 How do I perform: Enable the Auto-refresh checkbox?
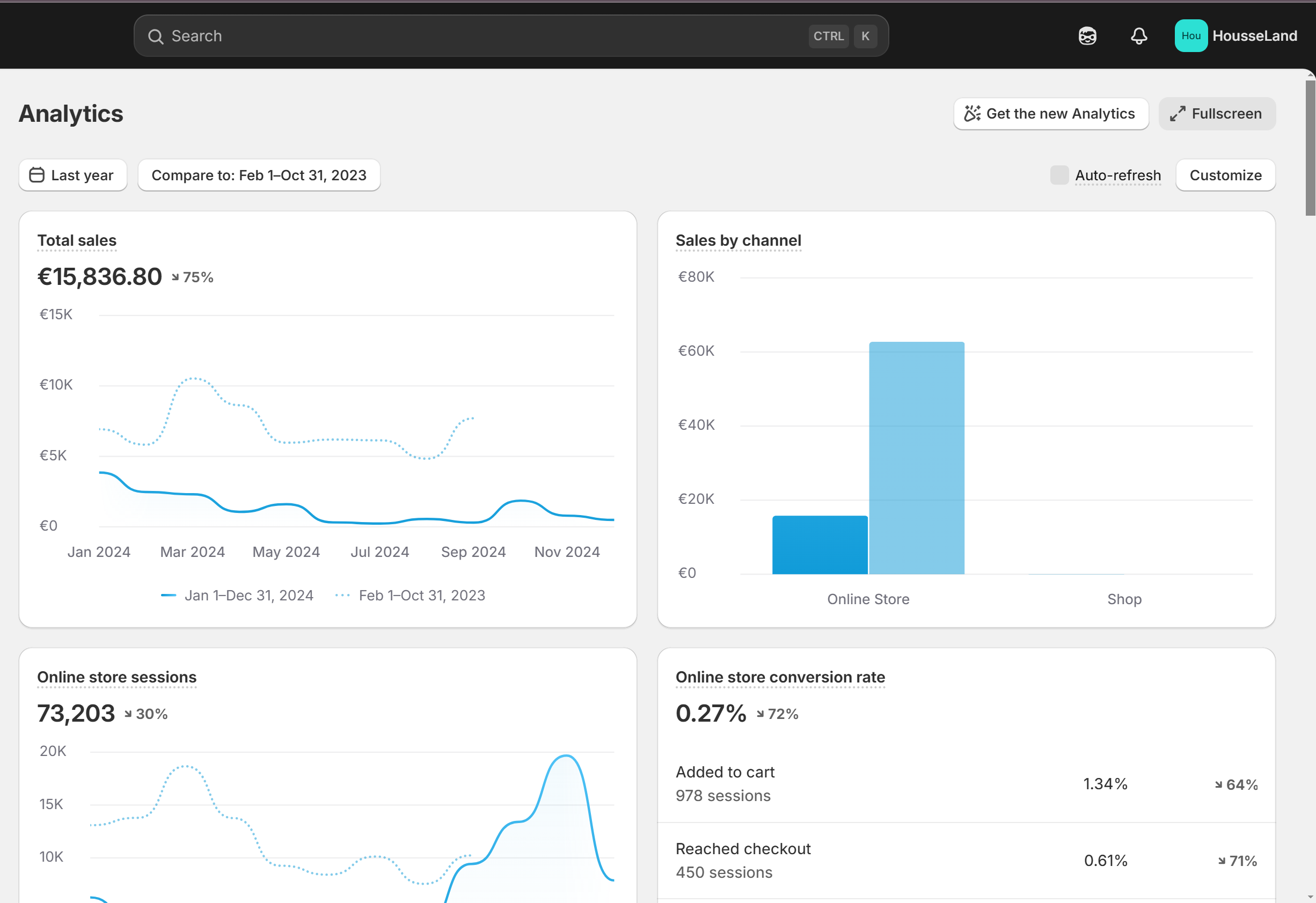(1059, 175)
